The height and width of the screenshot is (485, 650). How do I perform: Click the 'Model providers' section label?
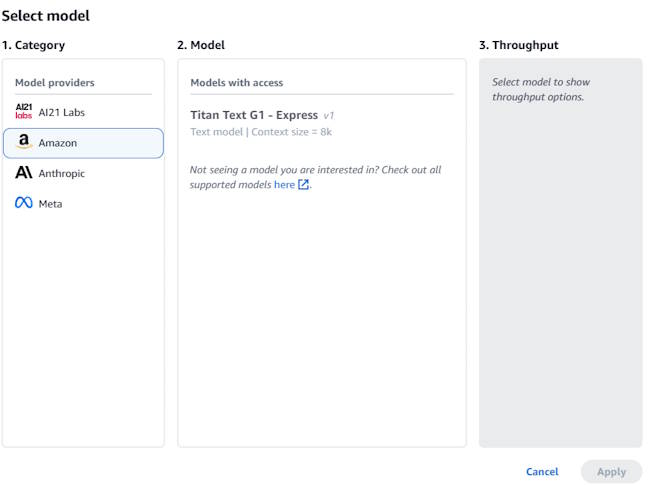coord(55,83)
